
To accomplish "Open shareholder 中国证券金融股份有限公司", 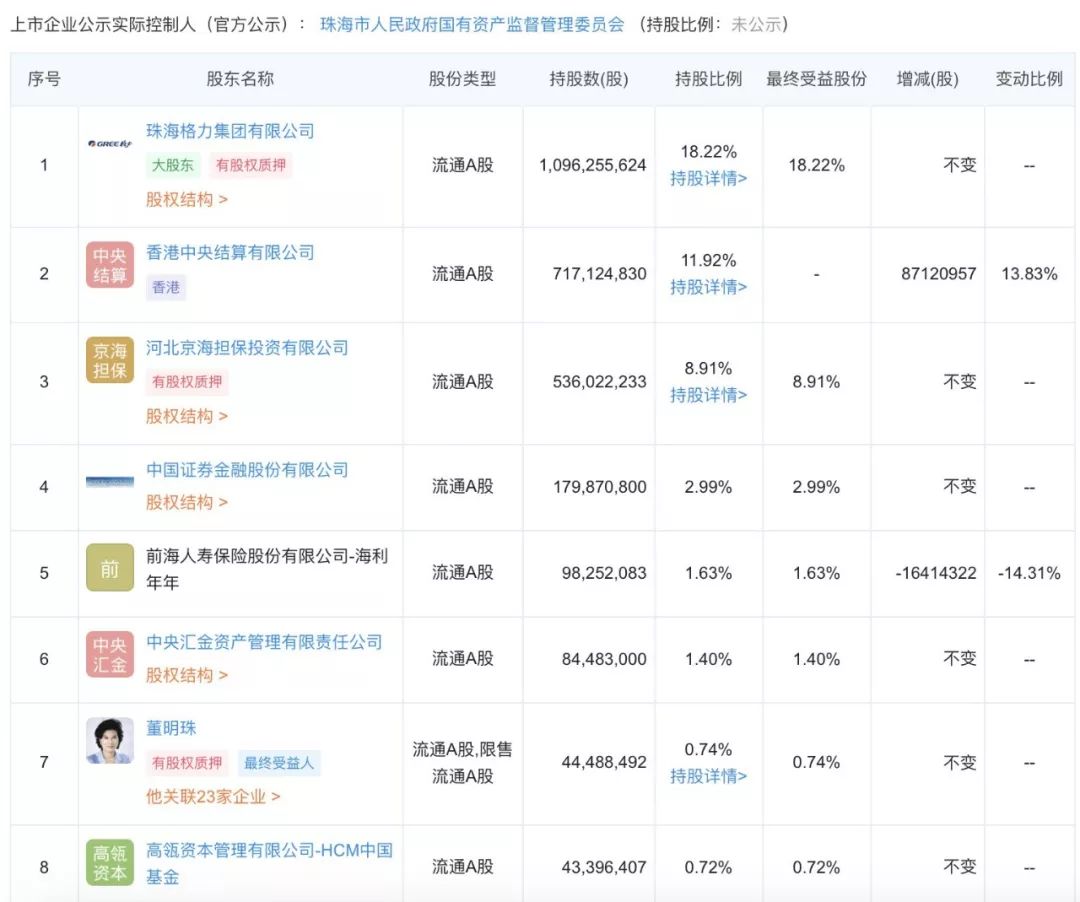I will (x=247, y=470).
